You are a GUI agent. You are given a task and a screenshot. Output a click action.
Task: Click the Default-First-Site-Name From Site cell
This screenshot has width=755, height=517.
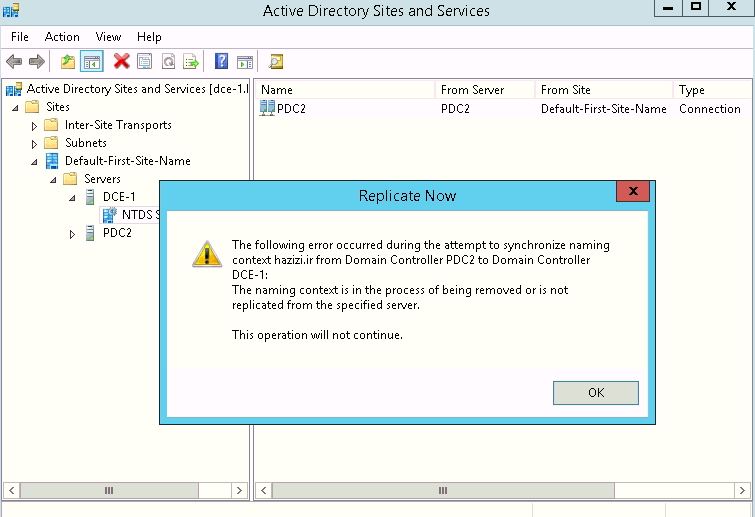tap(603, 109)
